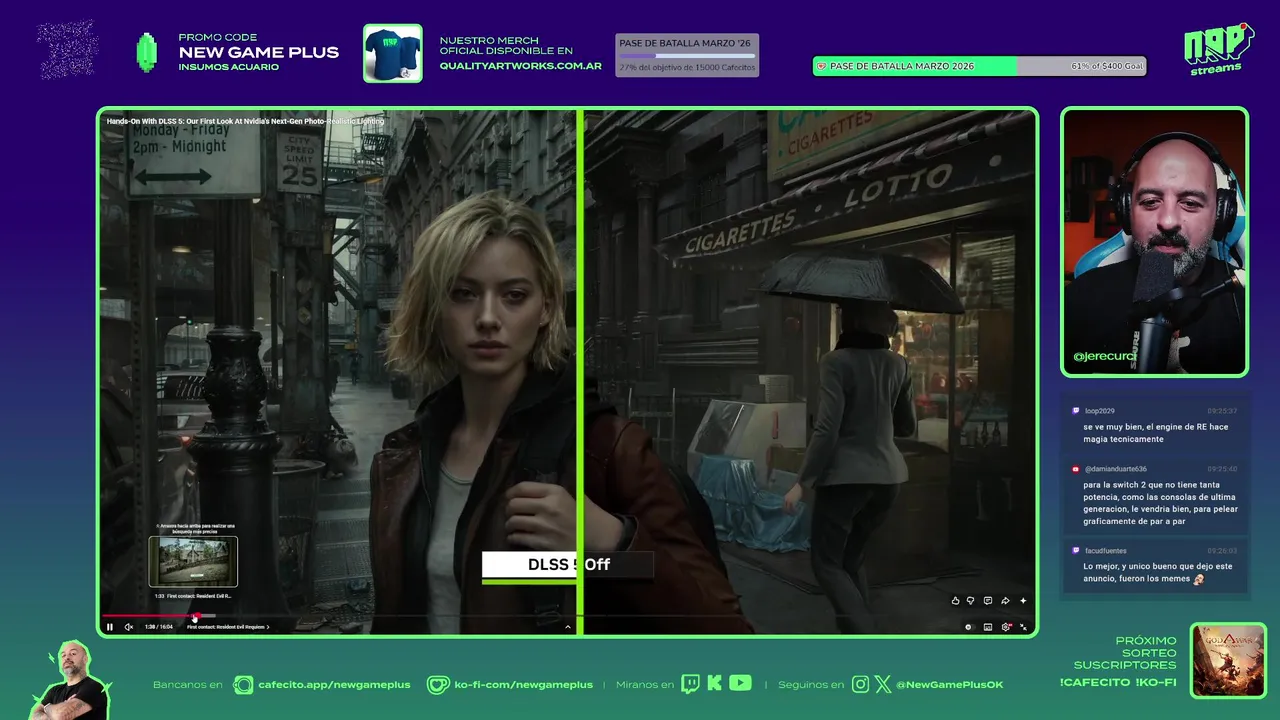The width and height of the screenshot is (1280, 720).
Task: Click the red video progress bar
Action: [x=150, y=616]
